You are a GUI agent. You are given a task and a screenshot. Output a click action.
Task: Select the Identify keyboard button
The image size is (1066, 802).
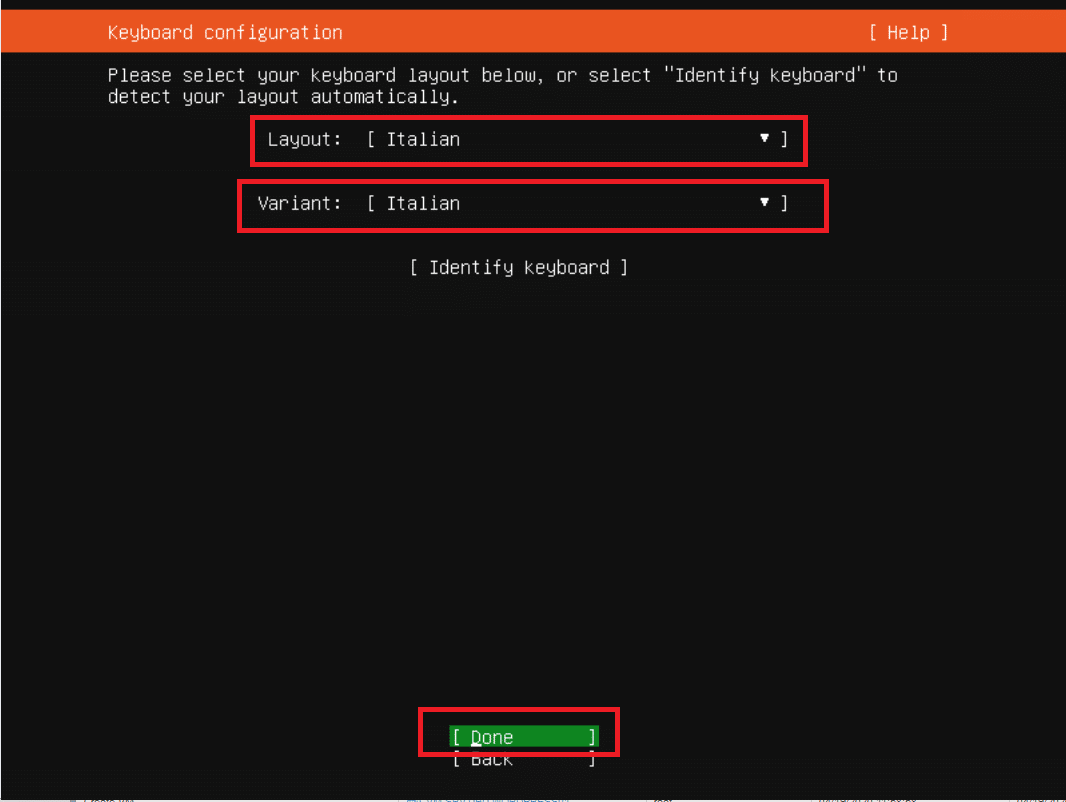pos(519,268)
